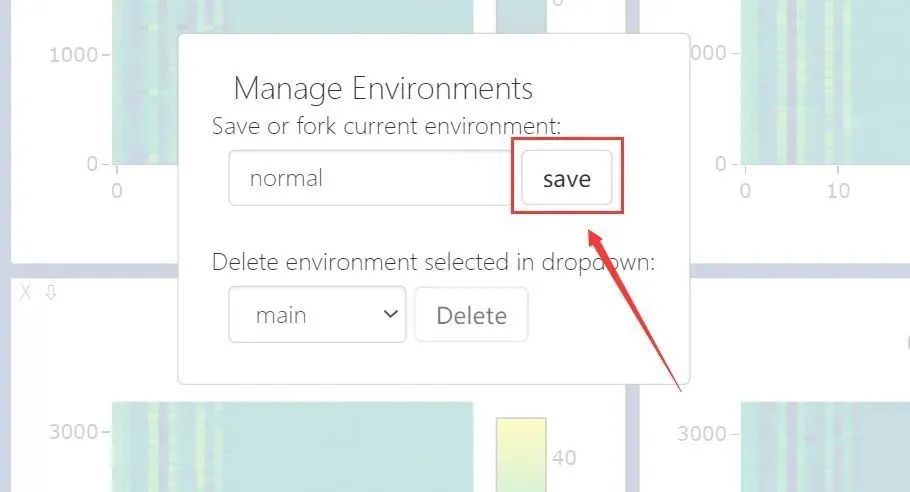Click the gray divider between left plot panes

pos(93,270)
